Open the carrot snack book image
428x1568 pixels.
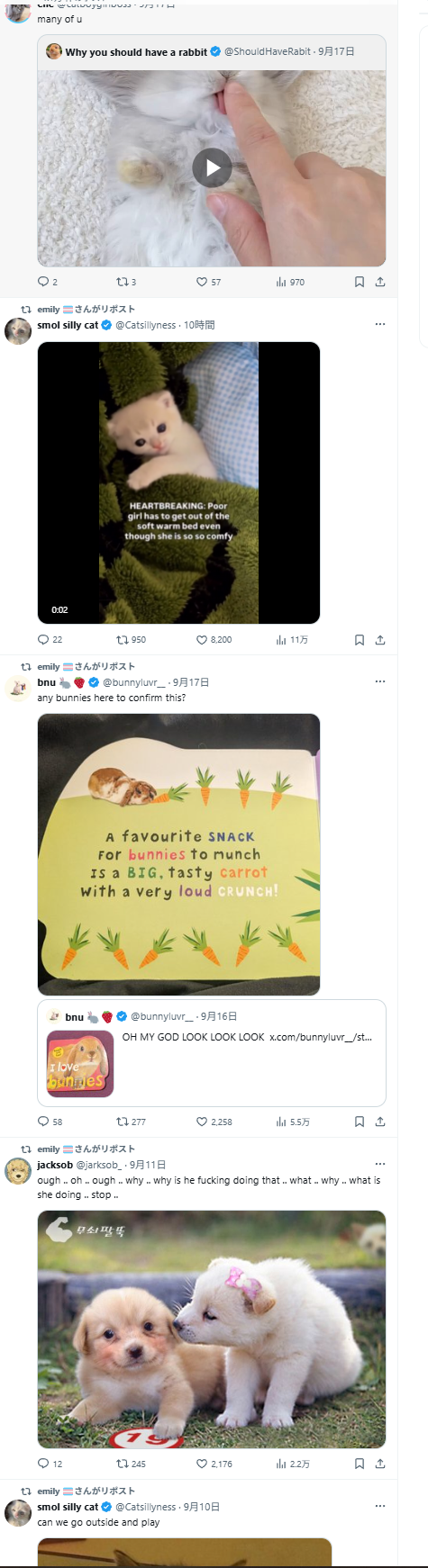click(178, 854)
